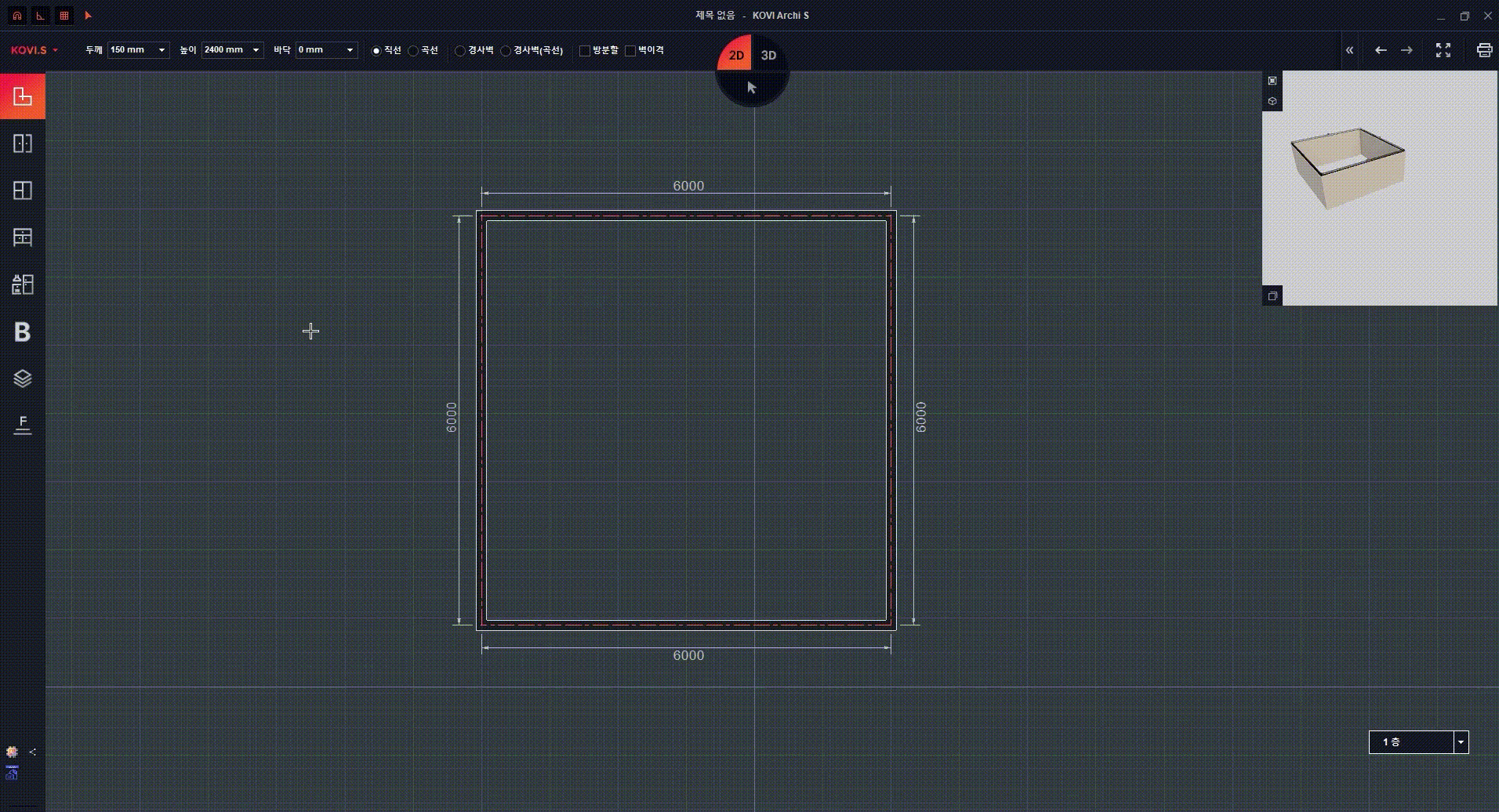This screenshot has height=812, width=1499.
Task: Open the furniture cabinet tool
Action: (x=23, y=237)
